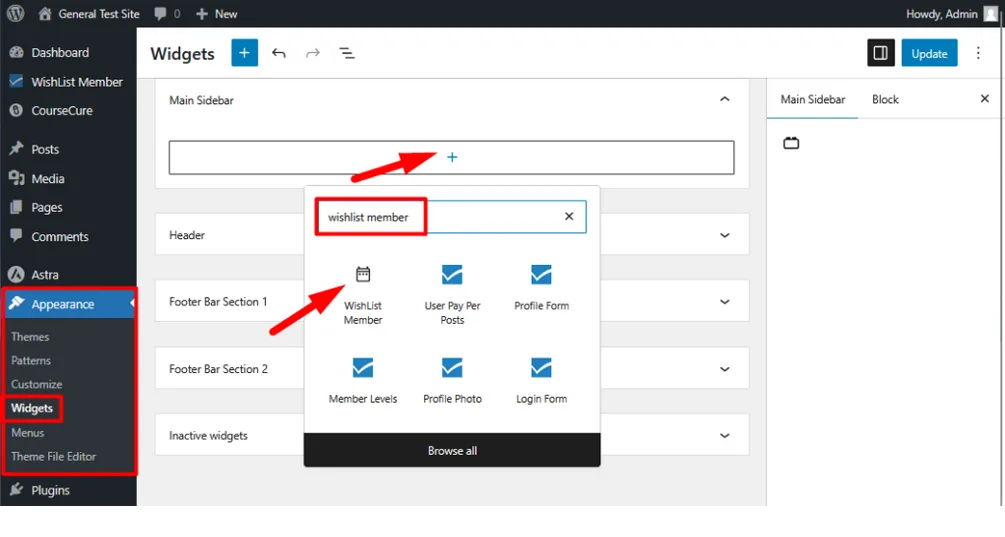Screen dimensions: 1005x537
Task: Expand Footer Bar Section 2
Action: click(724, 369)
